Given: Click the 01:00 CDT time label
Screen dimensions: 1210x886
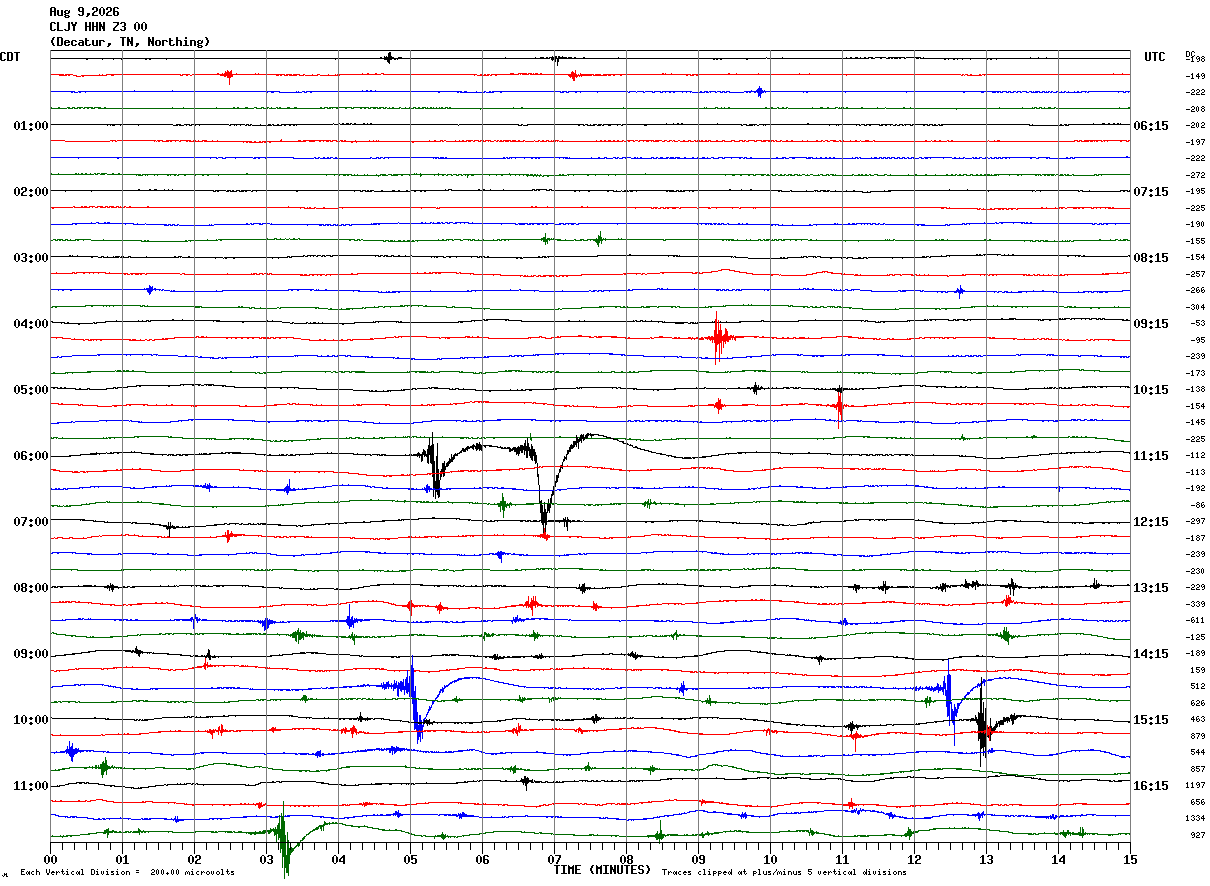Looking at the screenshot, I should (x=31, y=126).
